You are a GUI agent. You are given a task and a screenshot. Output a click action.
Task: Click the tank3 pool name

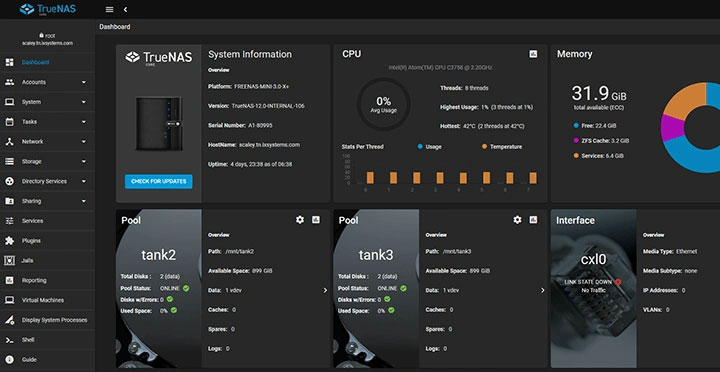point(376,255)
